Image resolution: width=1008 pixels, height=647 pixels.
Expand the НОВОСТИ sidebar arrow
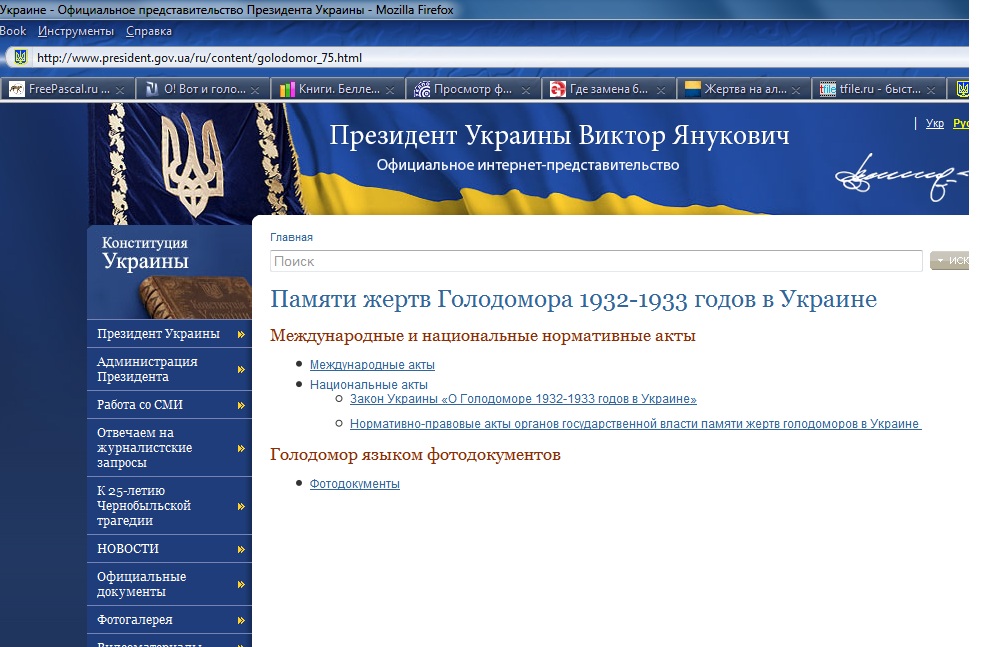(x=241, y=549)
